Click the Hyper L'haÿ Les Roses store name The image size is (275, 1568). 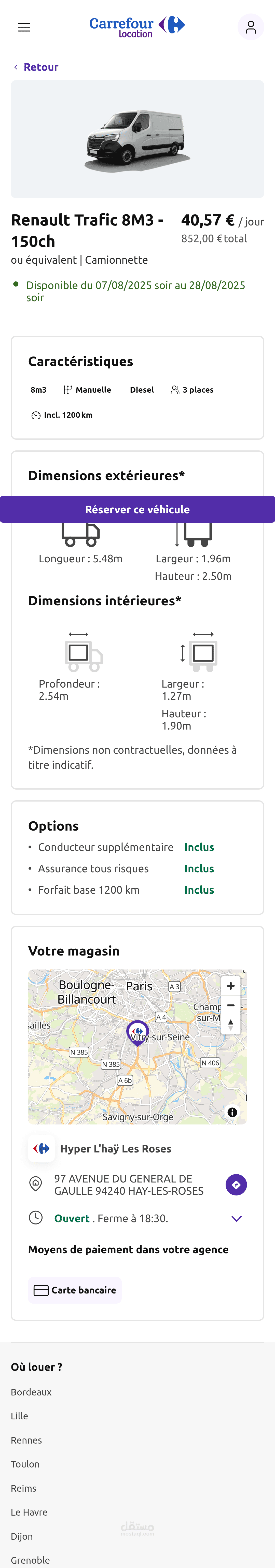[116, 1149]
